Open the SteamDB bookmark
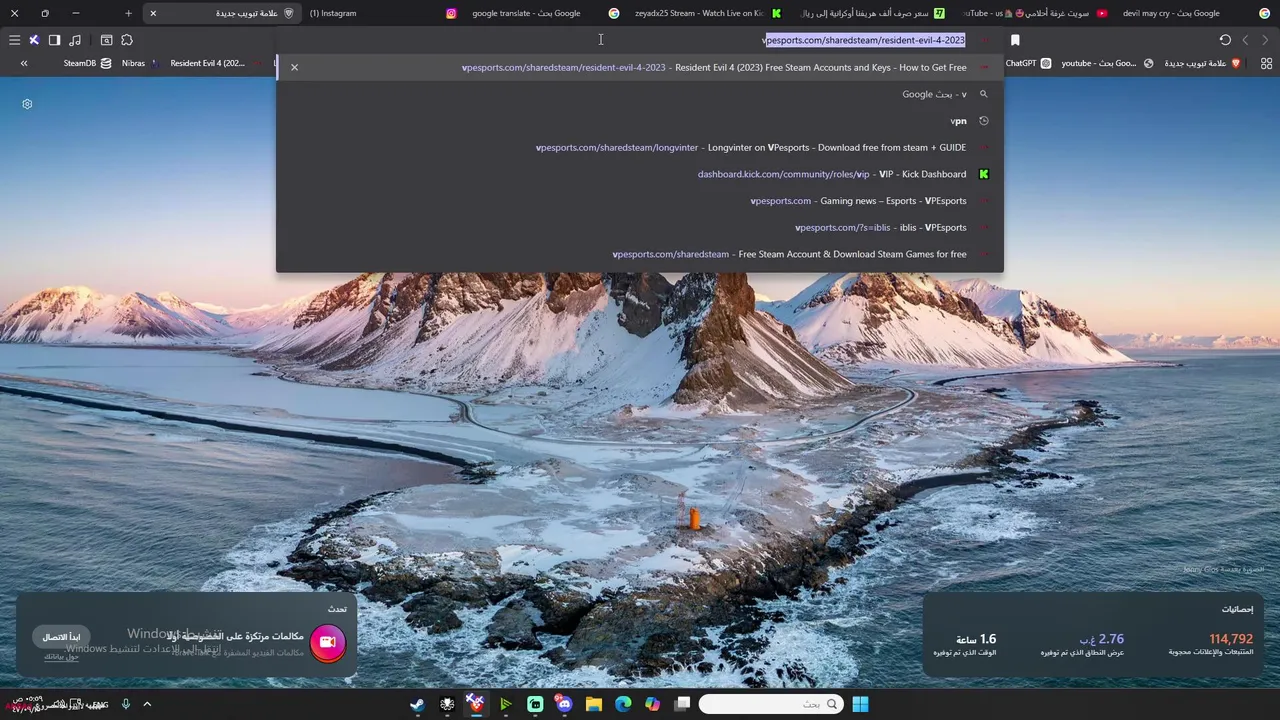Viewport: 1280px width, 720px height. point(87,63)
